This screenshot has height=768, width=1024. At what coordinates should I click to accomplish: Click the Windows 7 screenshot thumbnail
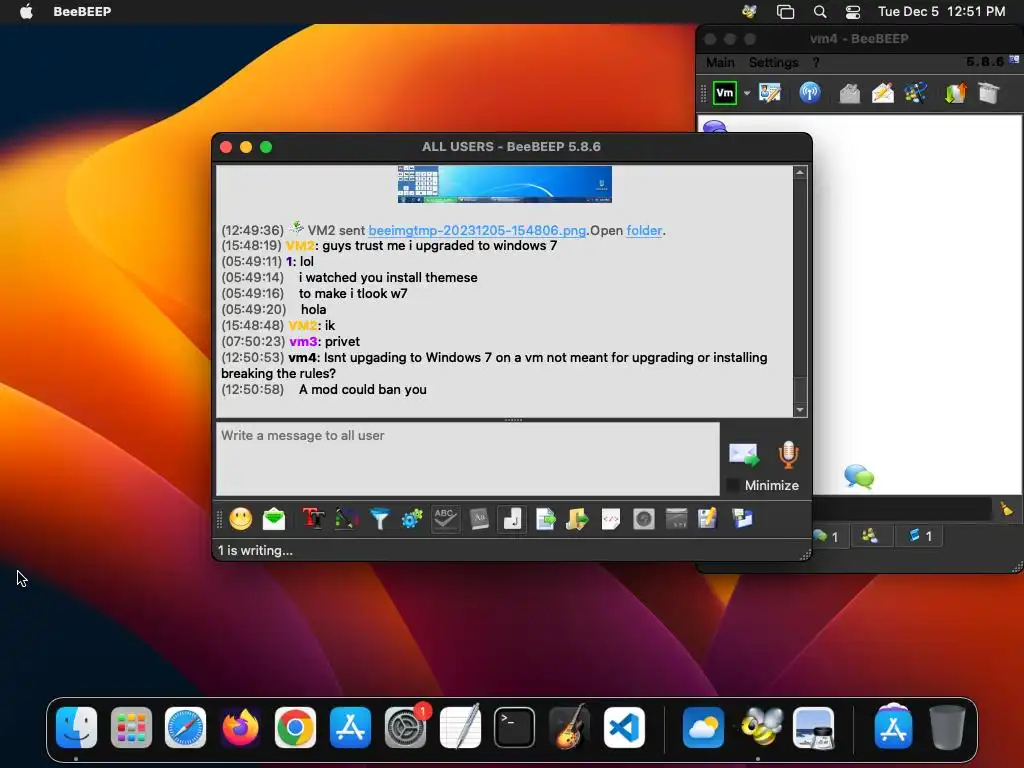coord(505,184)
